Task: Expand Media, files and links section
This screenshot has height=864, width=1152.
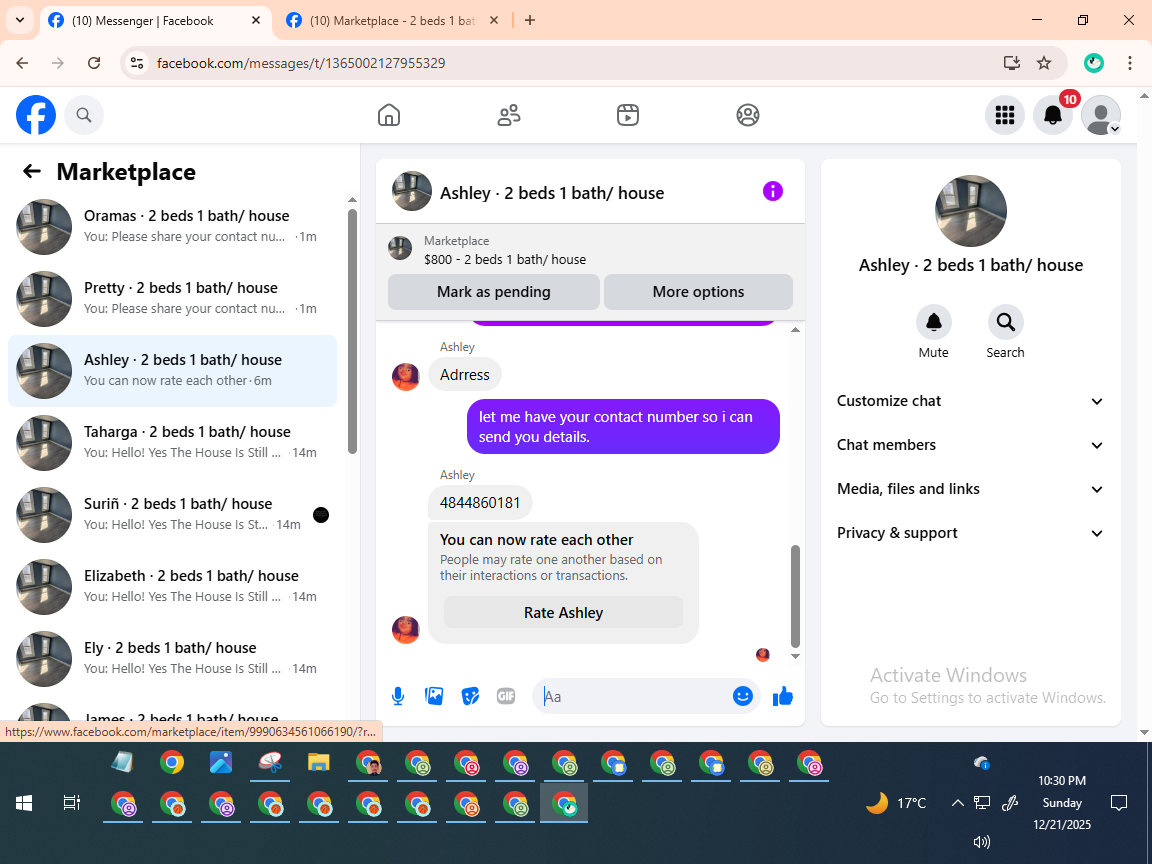Action: point(970,489)
